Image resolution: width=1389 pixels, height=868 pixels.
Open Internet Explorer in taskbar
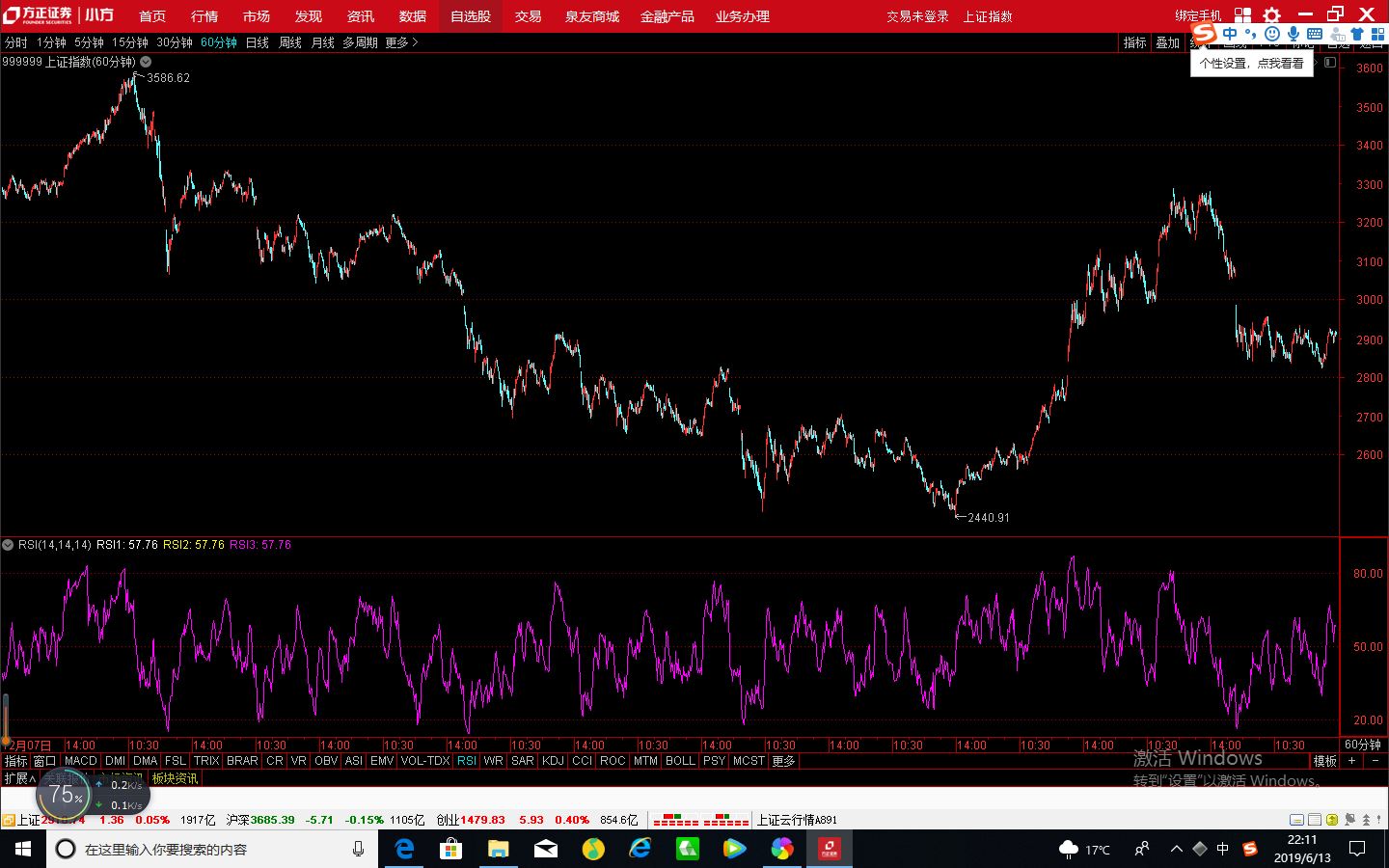click(640, 849)
